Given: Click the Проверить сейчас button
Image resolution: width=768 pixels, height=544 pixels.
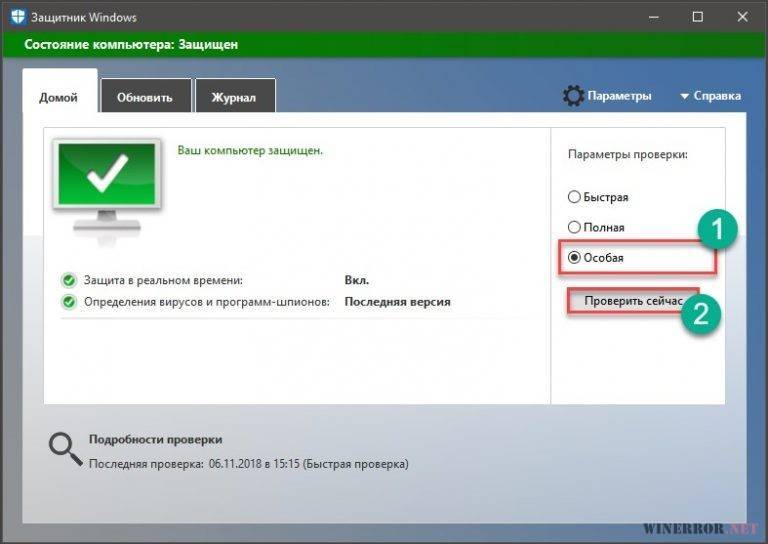Looking at the screenshot, I should point(633,301).
